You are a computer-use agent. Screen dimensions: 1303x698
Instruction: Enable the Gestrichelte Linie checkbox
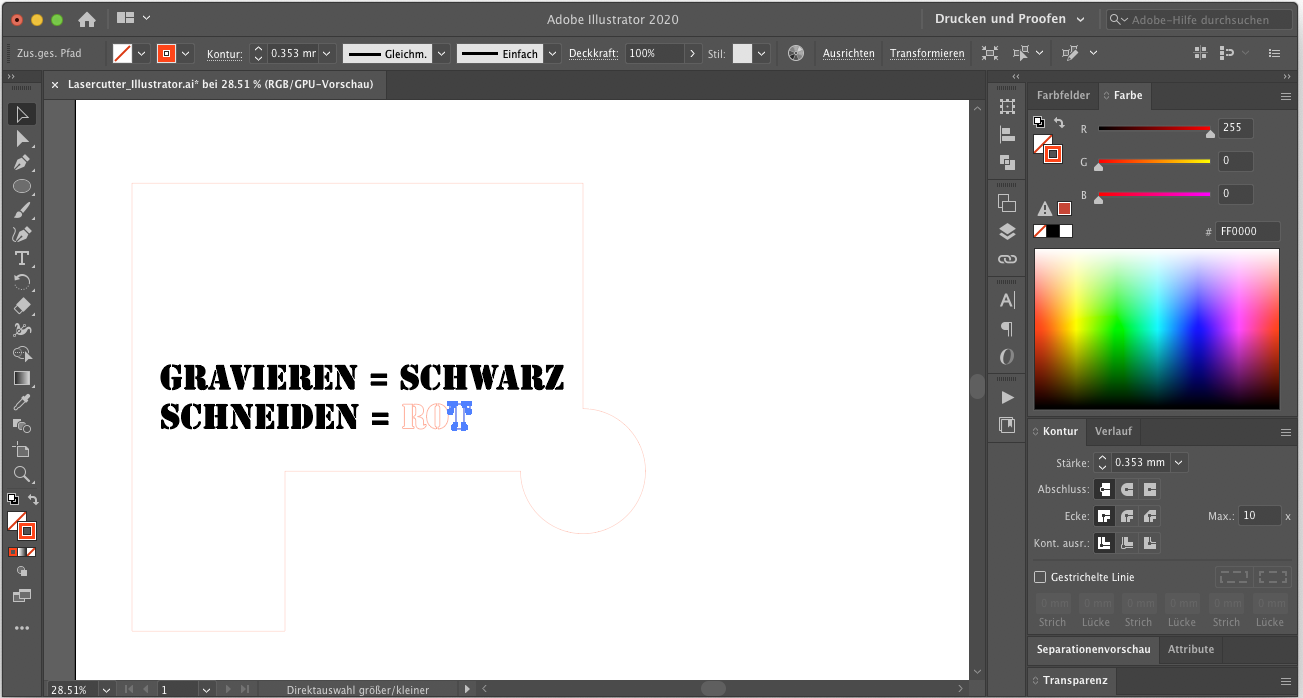(x=1040, y=577)
